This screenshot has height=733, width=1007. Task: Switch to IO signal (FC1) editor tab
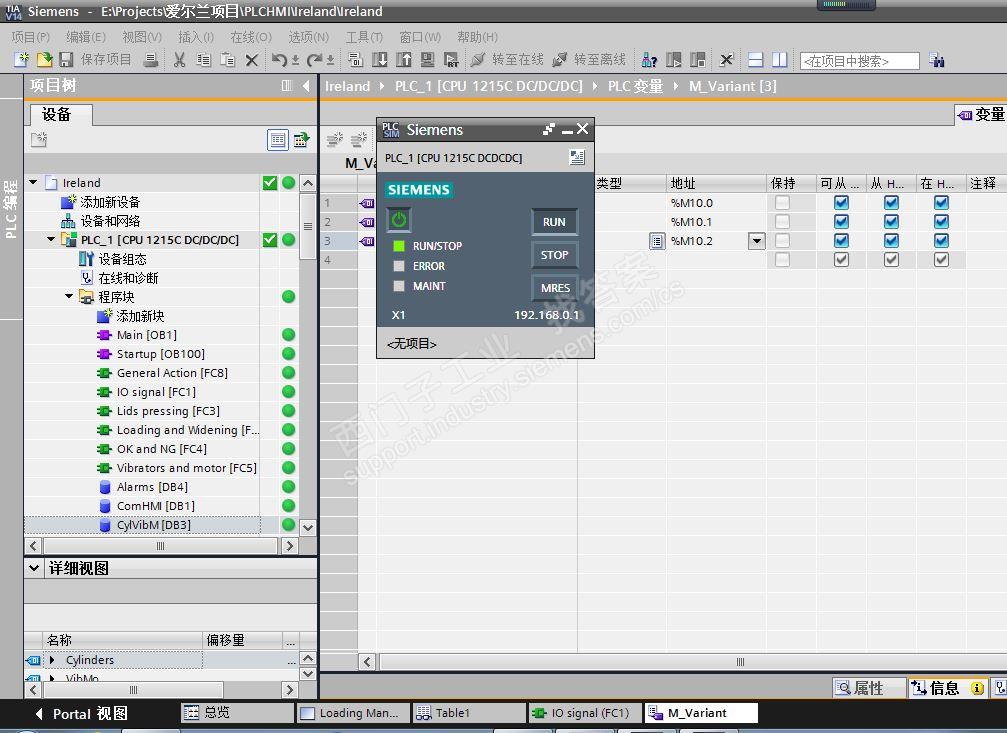(586, 712)
